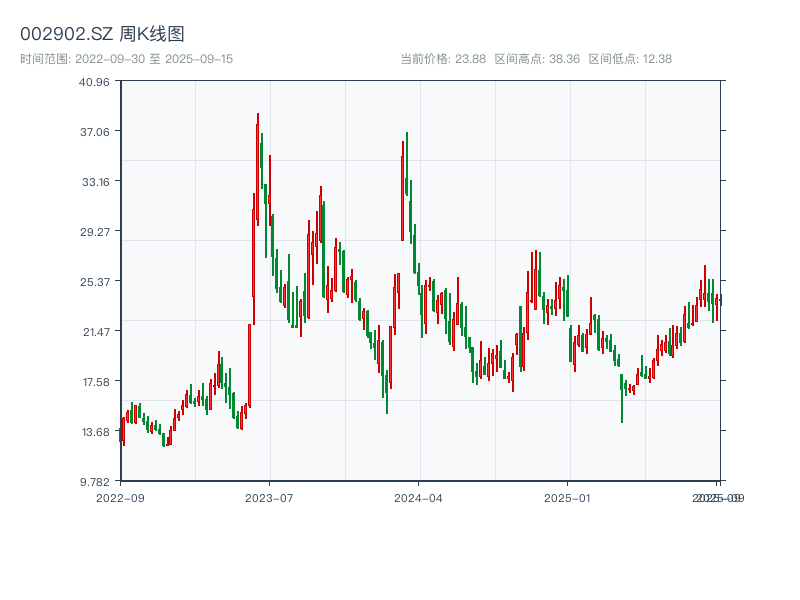
Task: Click the 33.16 y-axis label
Action: [95, 182]
